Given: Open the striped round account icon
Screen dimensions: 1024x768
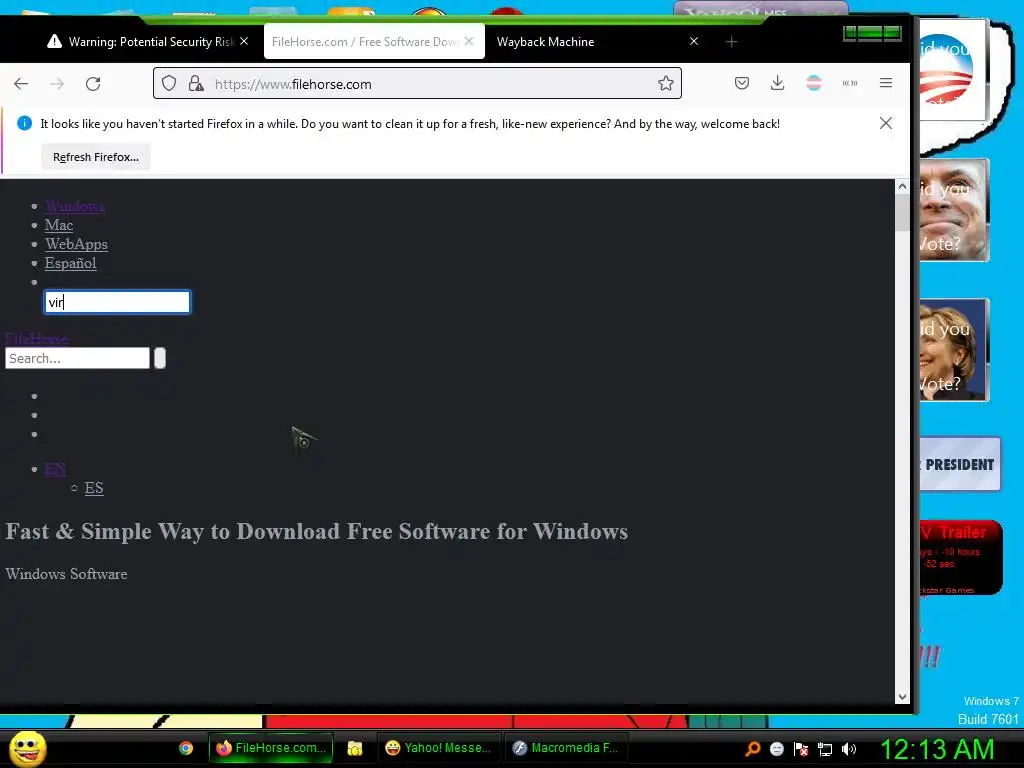Looking at the screenshot, I should click(x=814, y=83).
